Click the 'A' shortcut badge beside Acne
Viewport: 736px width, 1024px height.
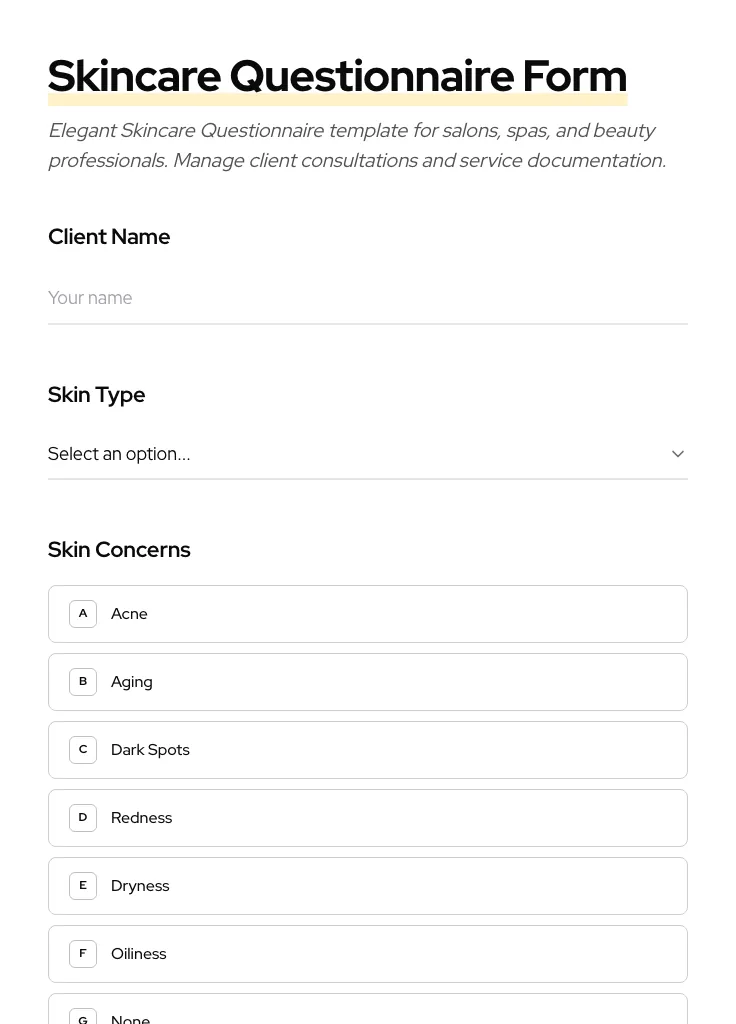83,613
